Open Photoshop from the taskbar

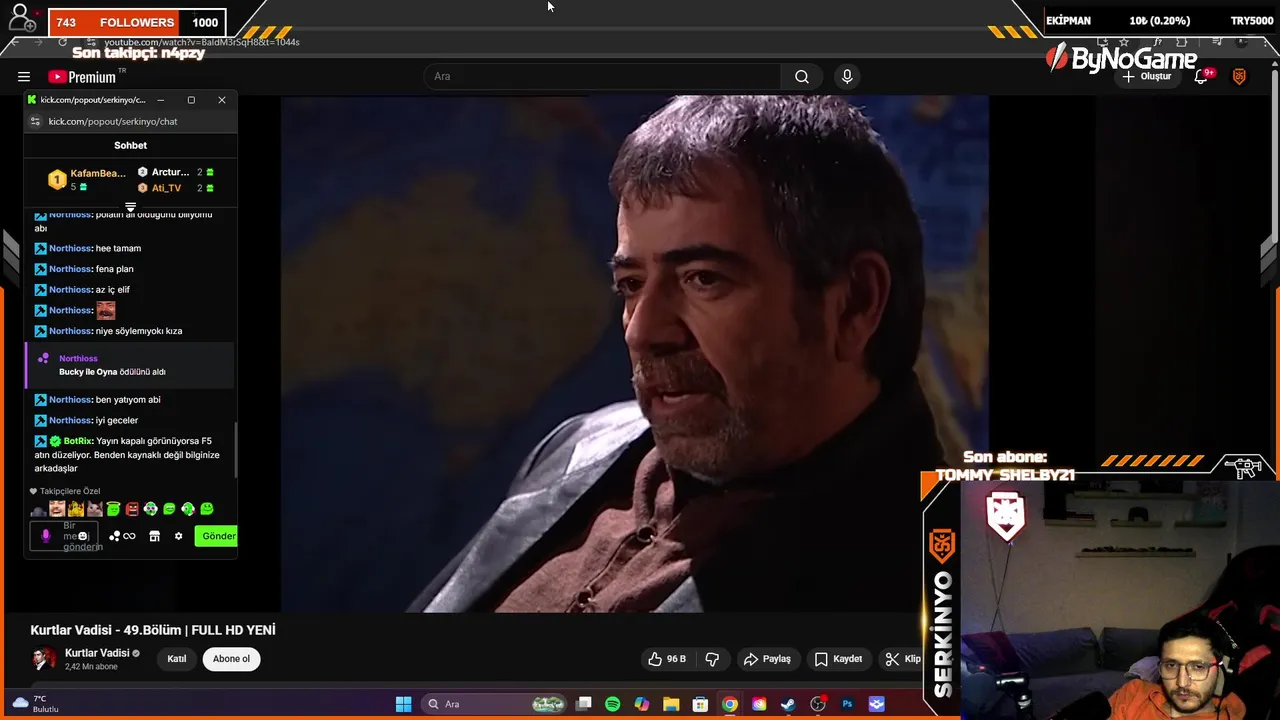[x=847, y=704]
